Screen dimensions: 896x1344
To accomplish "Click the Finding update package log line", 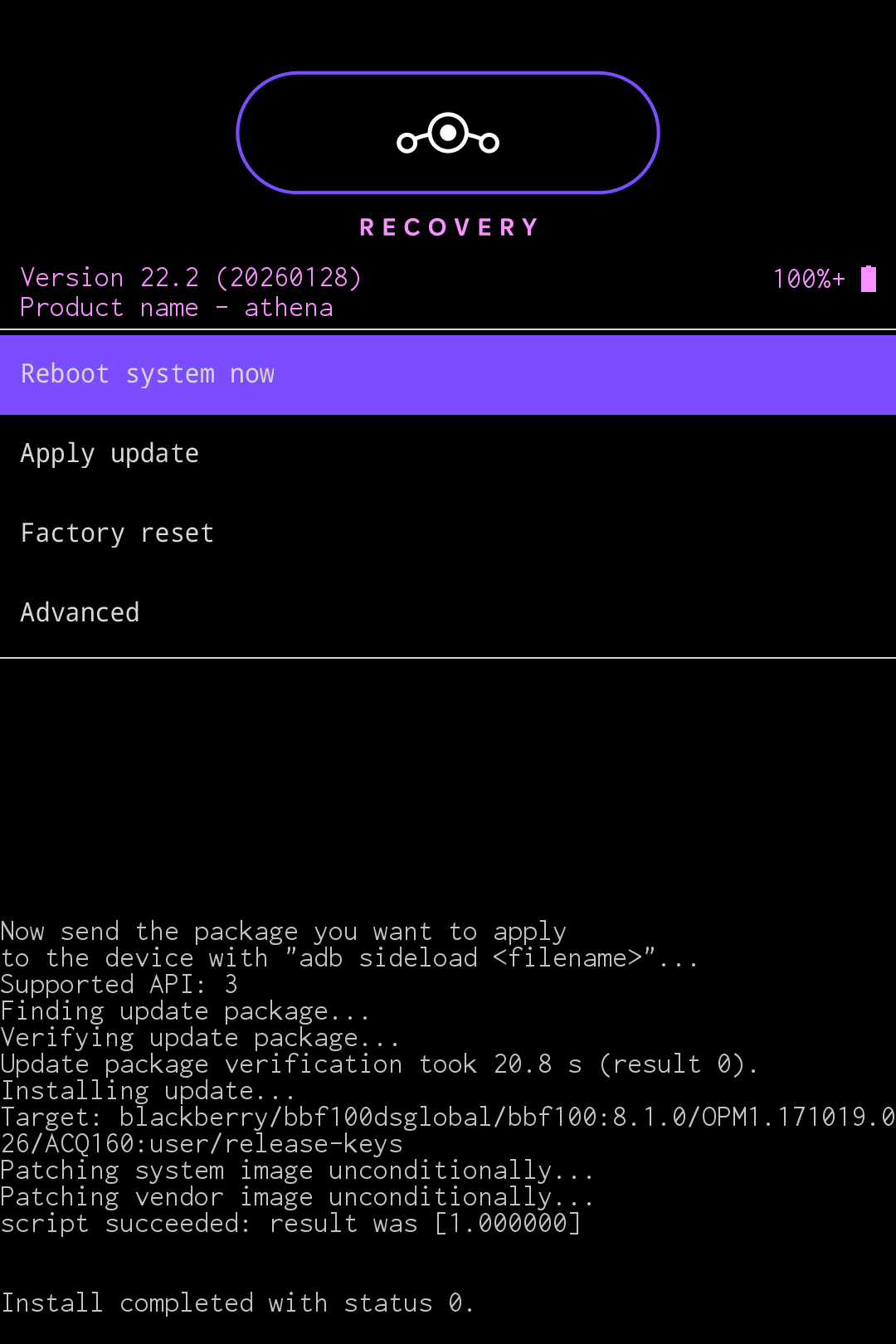I will 184,1010.
